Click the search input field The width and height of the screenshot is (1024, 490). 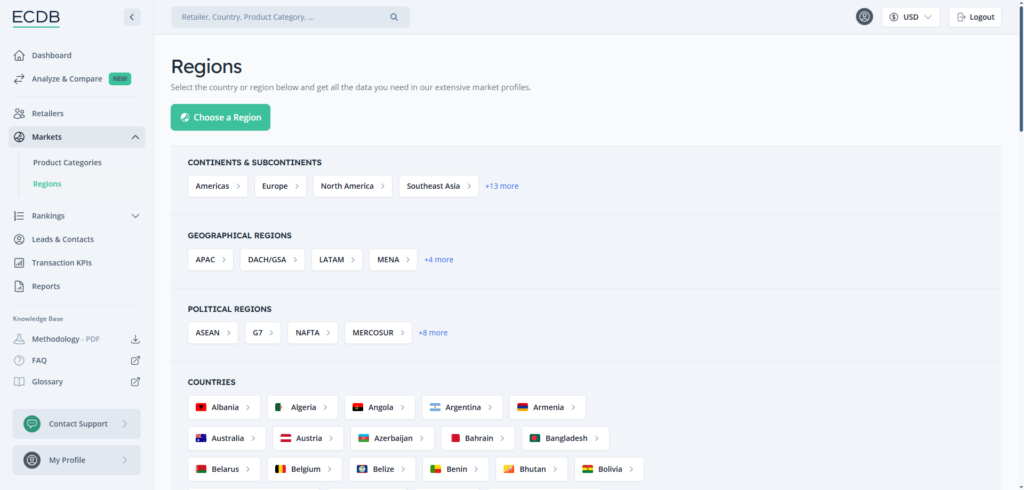[x=280, y=17]
